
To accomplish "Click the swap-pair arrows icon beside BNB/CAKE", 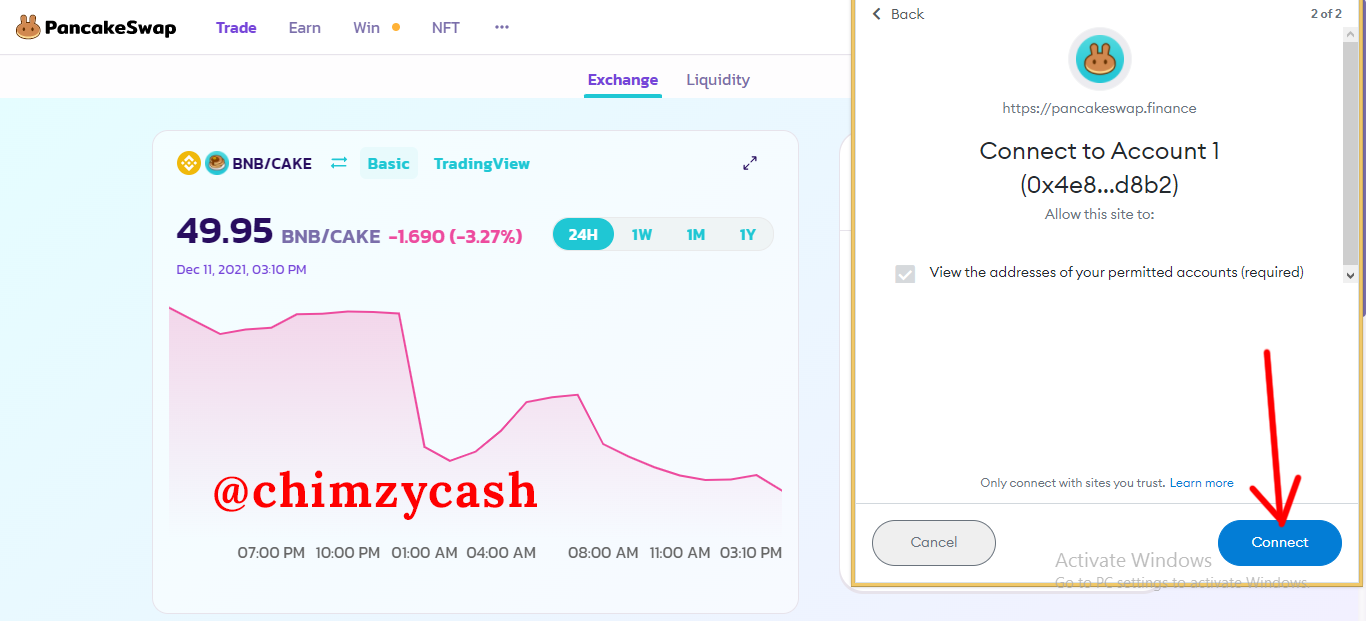I will tap(339, 163).
